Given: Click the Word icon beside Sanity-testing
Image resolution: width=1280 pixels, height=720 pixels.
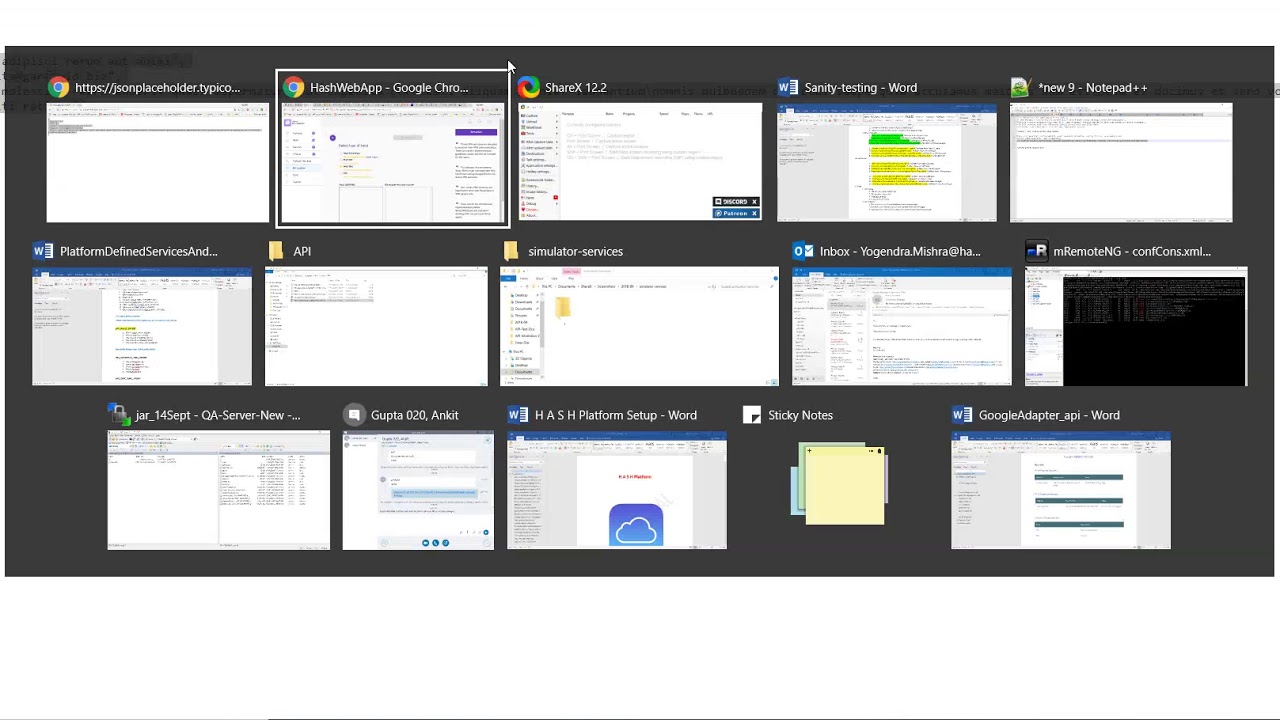Looking at the screenshot, I should (788, 88).
